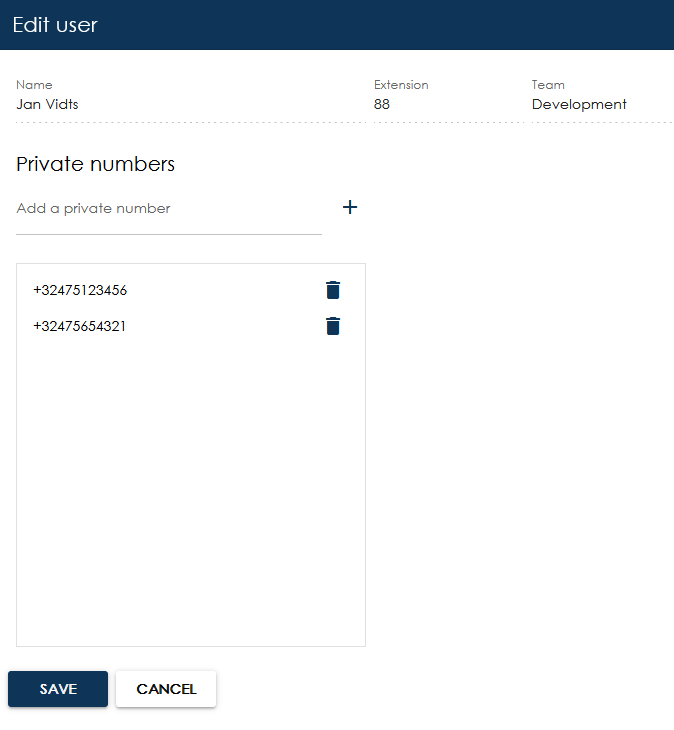Viewport: 674px width, 730px height.
Task: Click the CANCEL button
Action: click(166, 689)
